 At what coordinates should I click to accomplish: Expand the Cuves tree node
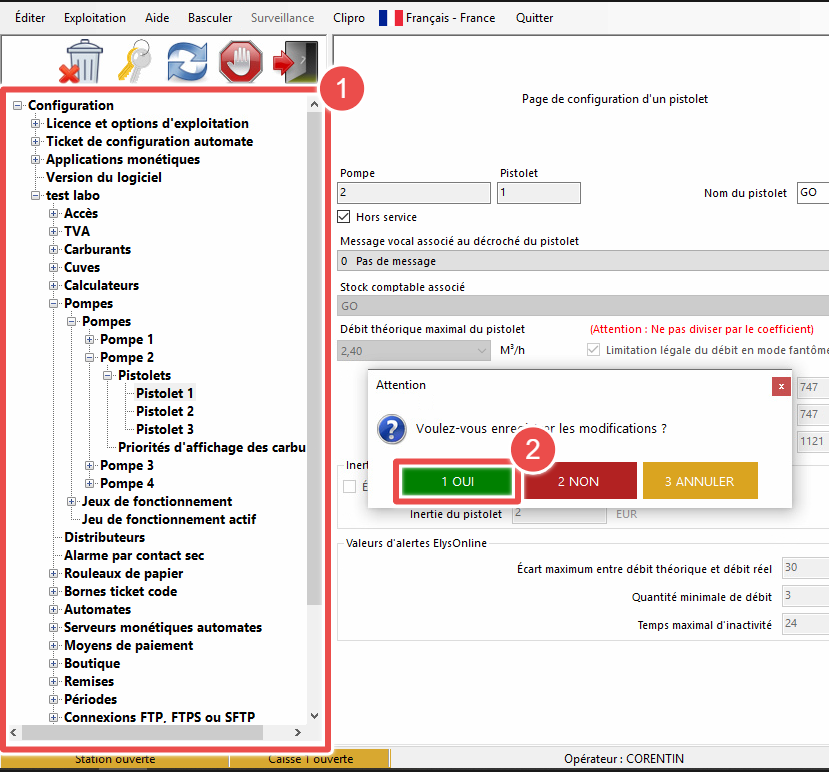coord(55,267)
